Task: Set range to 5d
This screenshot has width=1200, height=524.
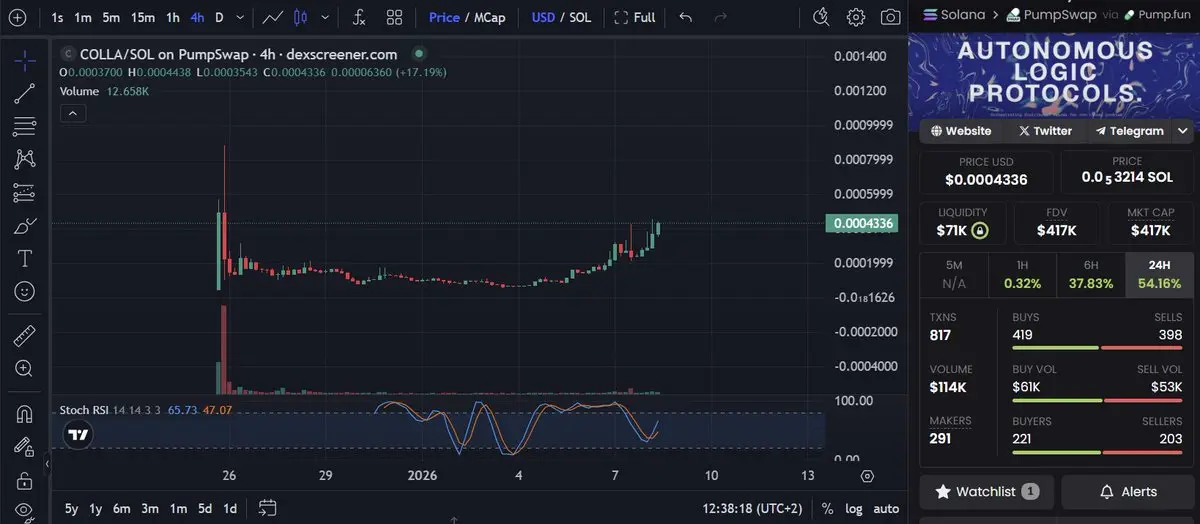Action: pyautogui.click(x=204, y=508)
